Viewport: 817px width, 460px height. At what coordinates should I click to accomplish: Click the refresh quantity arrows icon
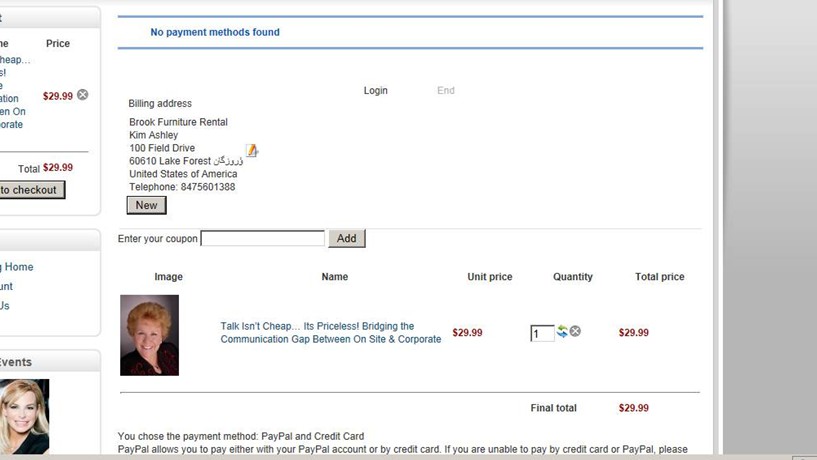(562, 332)
